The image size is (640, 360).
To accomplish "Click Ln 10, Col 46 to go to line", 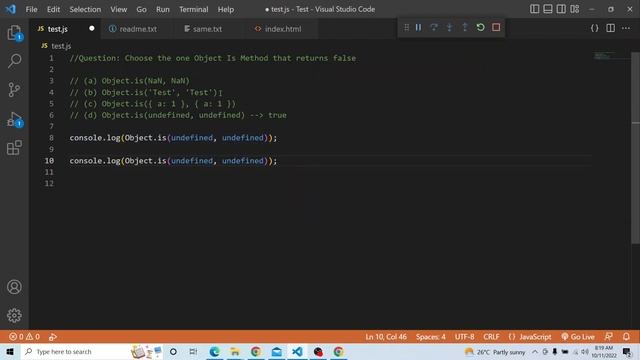I will point(386,337).
